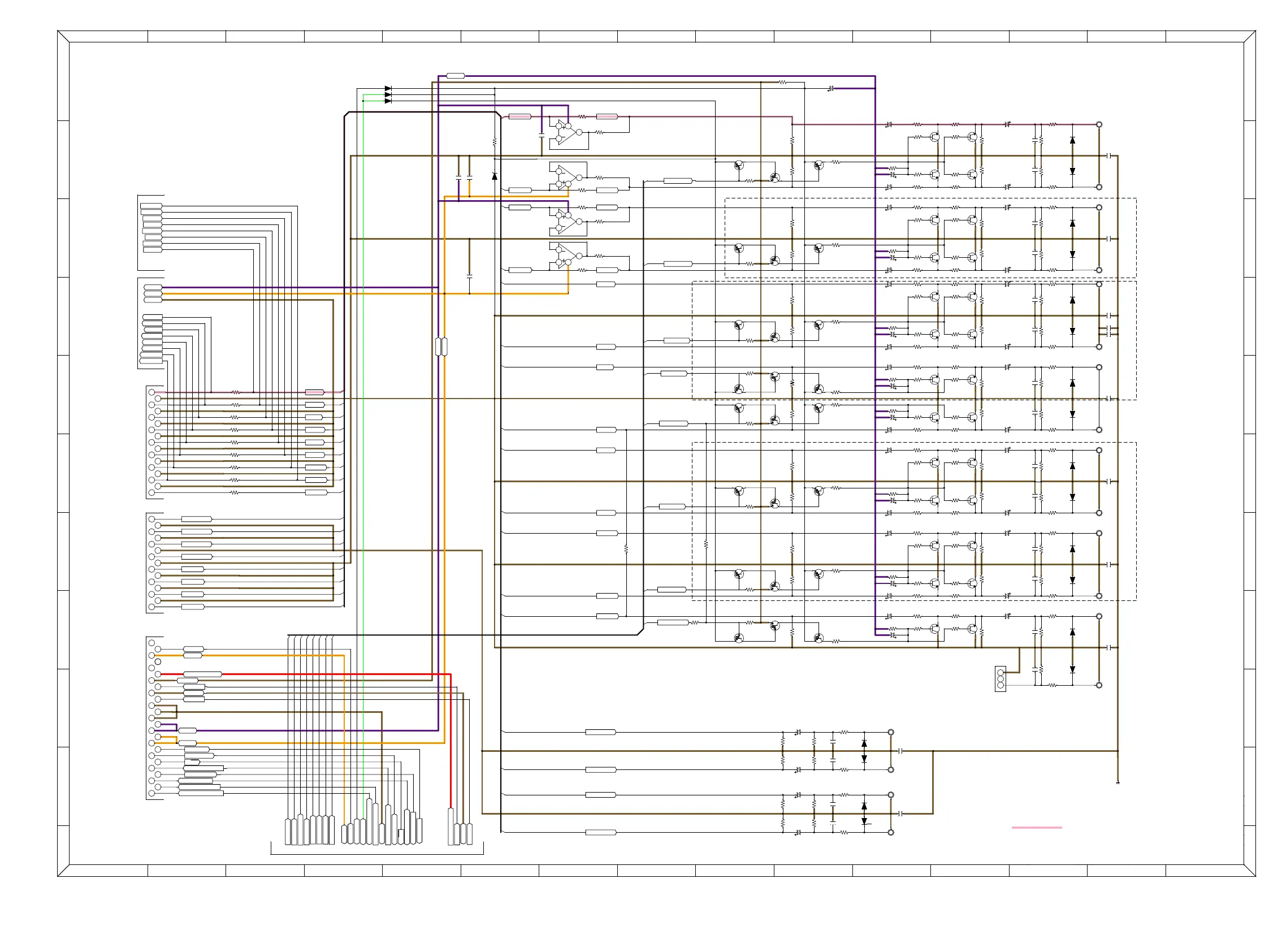Click the pink-highlighted label in the left connector block
The height and width of the screenshot is (952, 1282).
click(x=315, y=392)
